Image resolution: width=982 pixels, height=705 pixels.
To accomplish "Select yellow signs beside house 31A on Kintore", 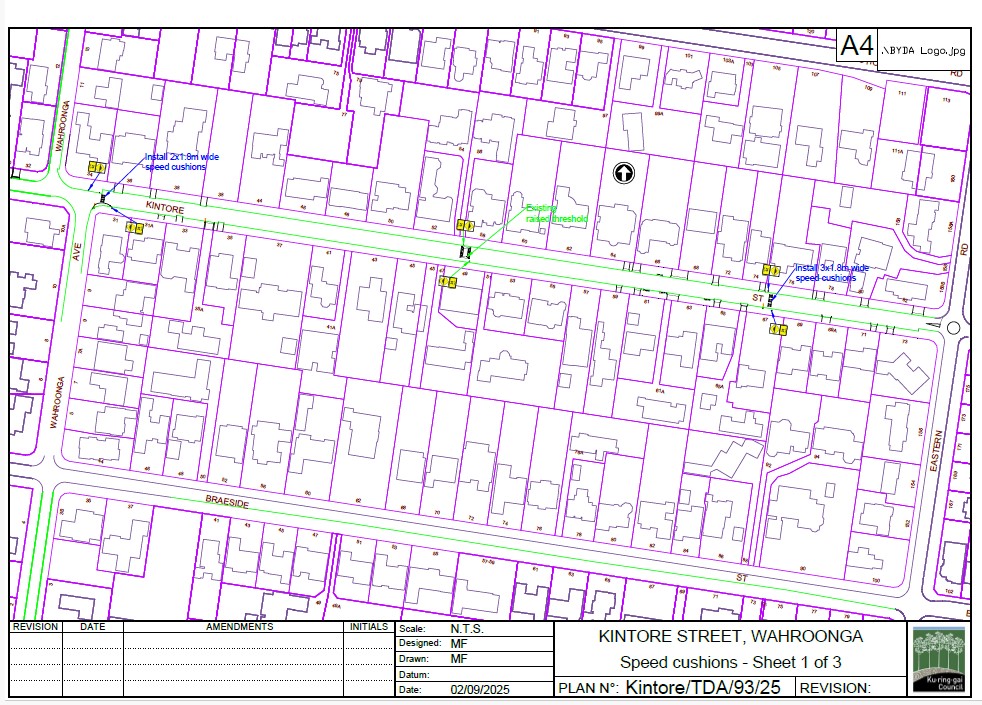I will coord(134,227).
